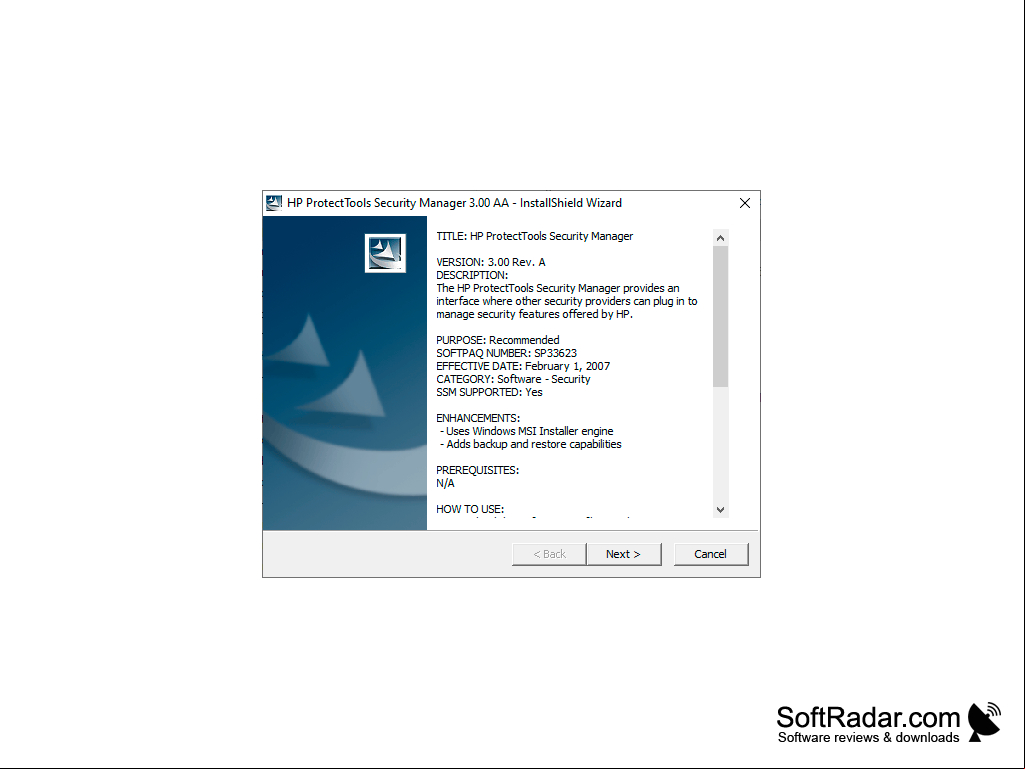
Task: Close the InstallShield Wizard window
Action: [745, 203]
